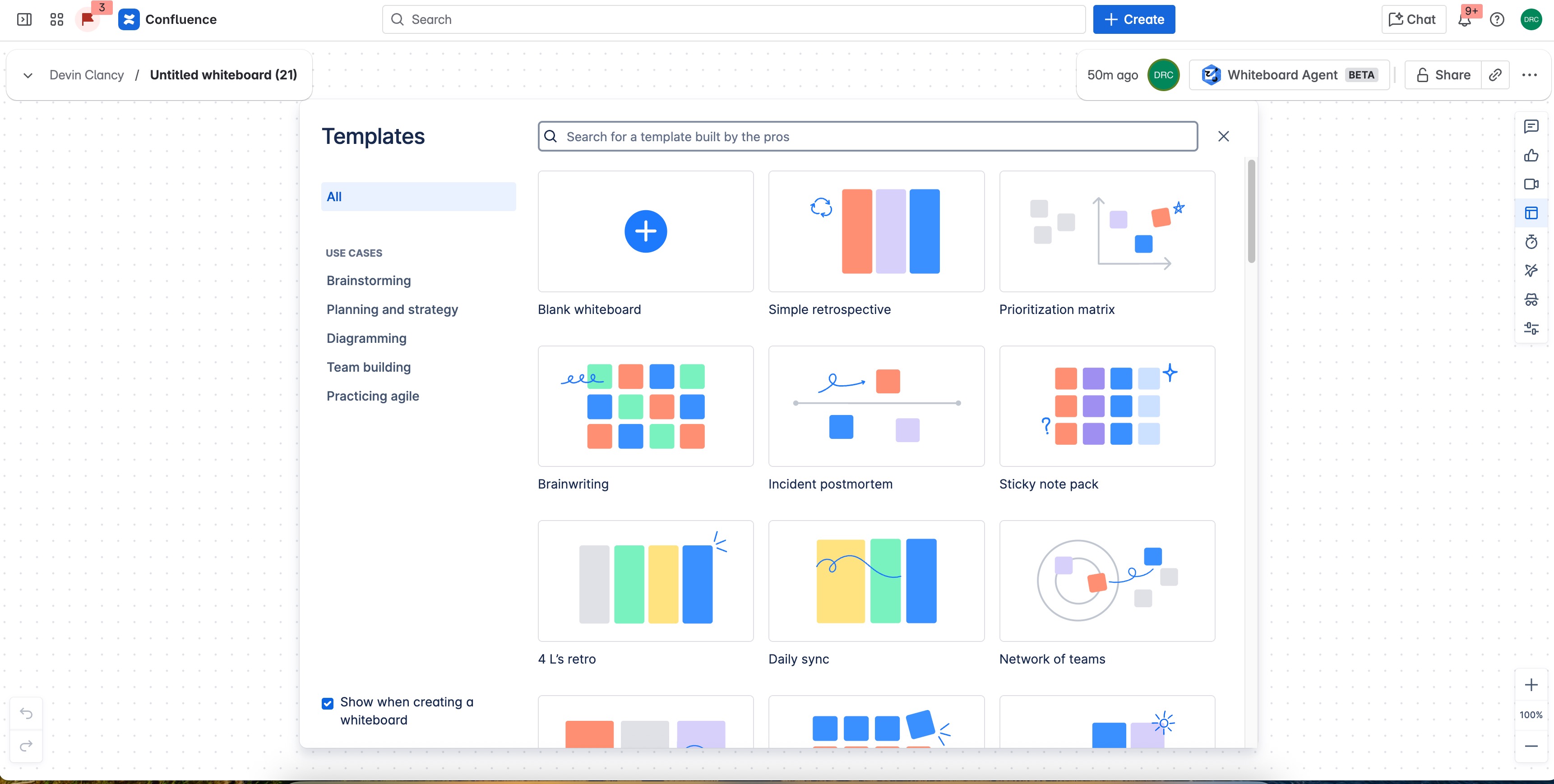1554x784 pixels.
Task: Click the templates icon in right toolbar
Action: coord(1531,213)
